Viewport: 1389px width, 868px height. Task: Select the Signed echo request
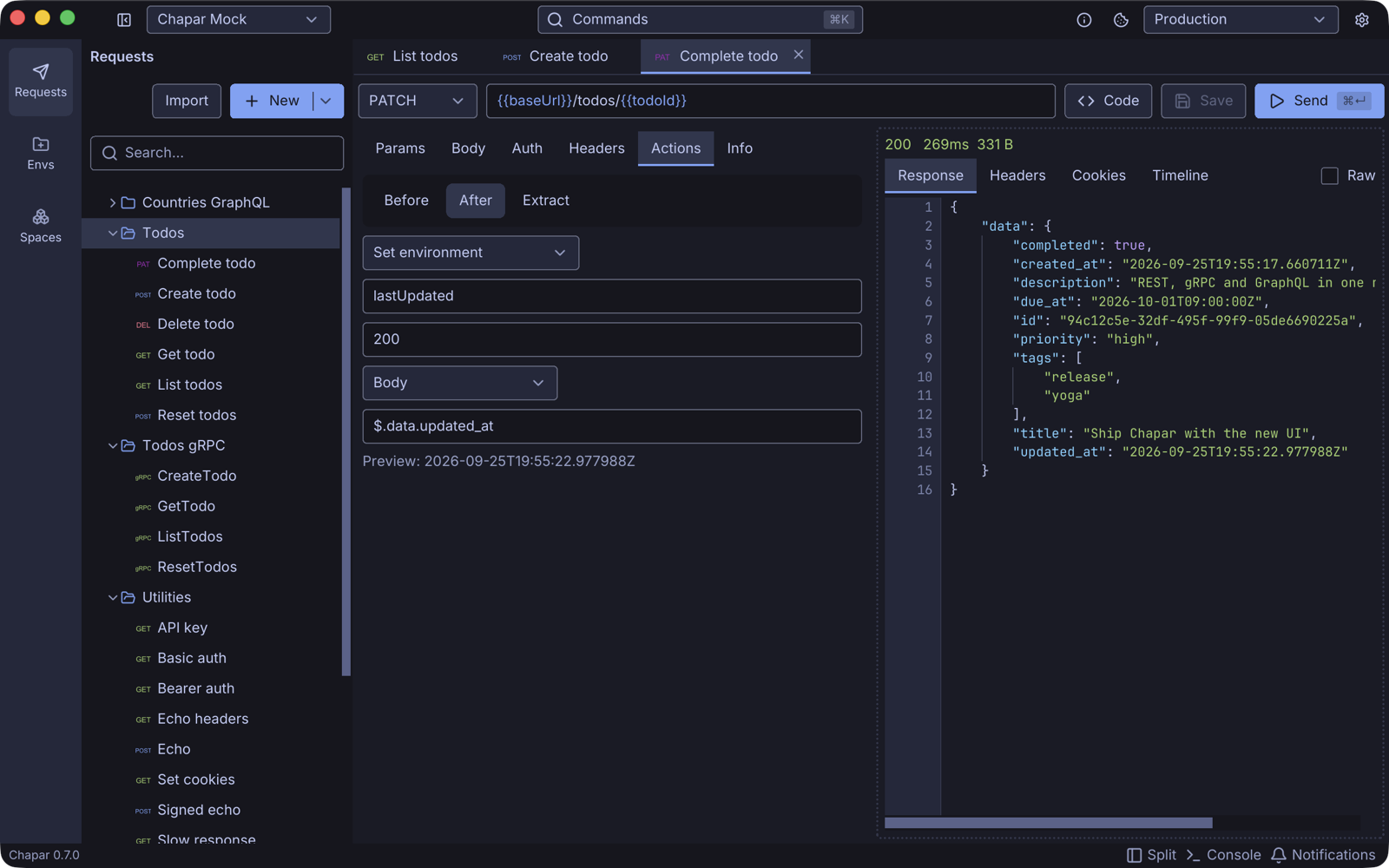coord(212,810)
